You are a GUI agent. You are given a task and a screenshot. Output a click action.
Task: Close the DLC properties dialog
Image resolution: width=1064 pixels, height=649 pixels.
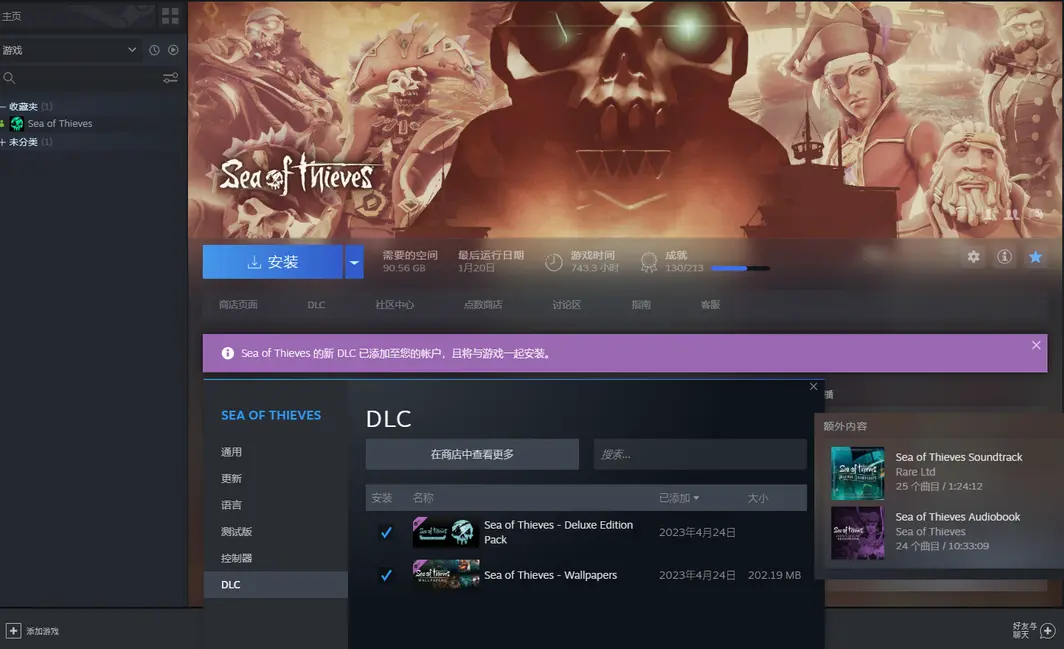pos(814,386)
